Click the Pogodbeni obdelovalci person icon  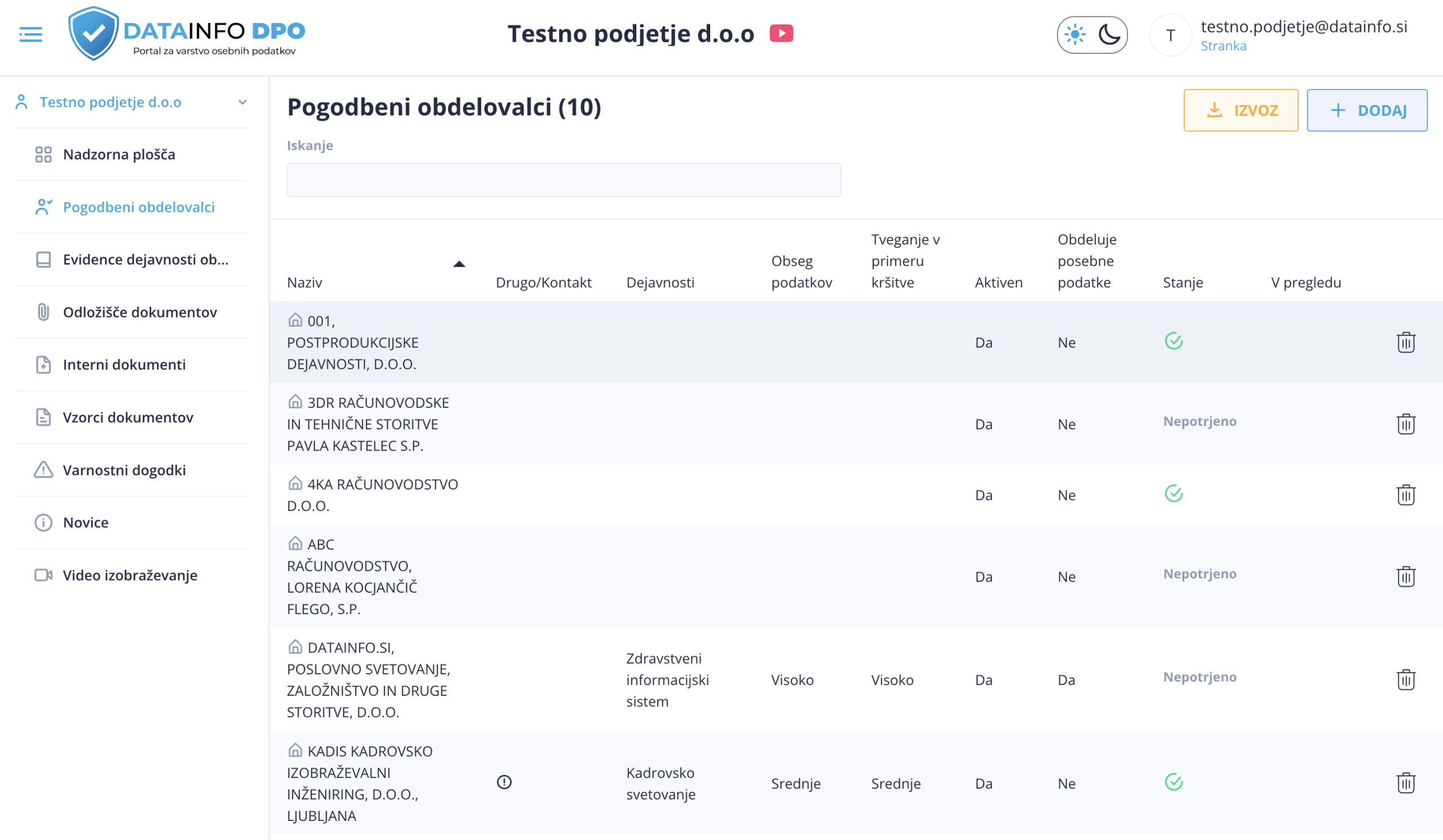point(43,207)
